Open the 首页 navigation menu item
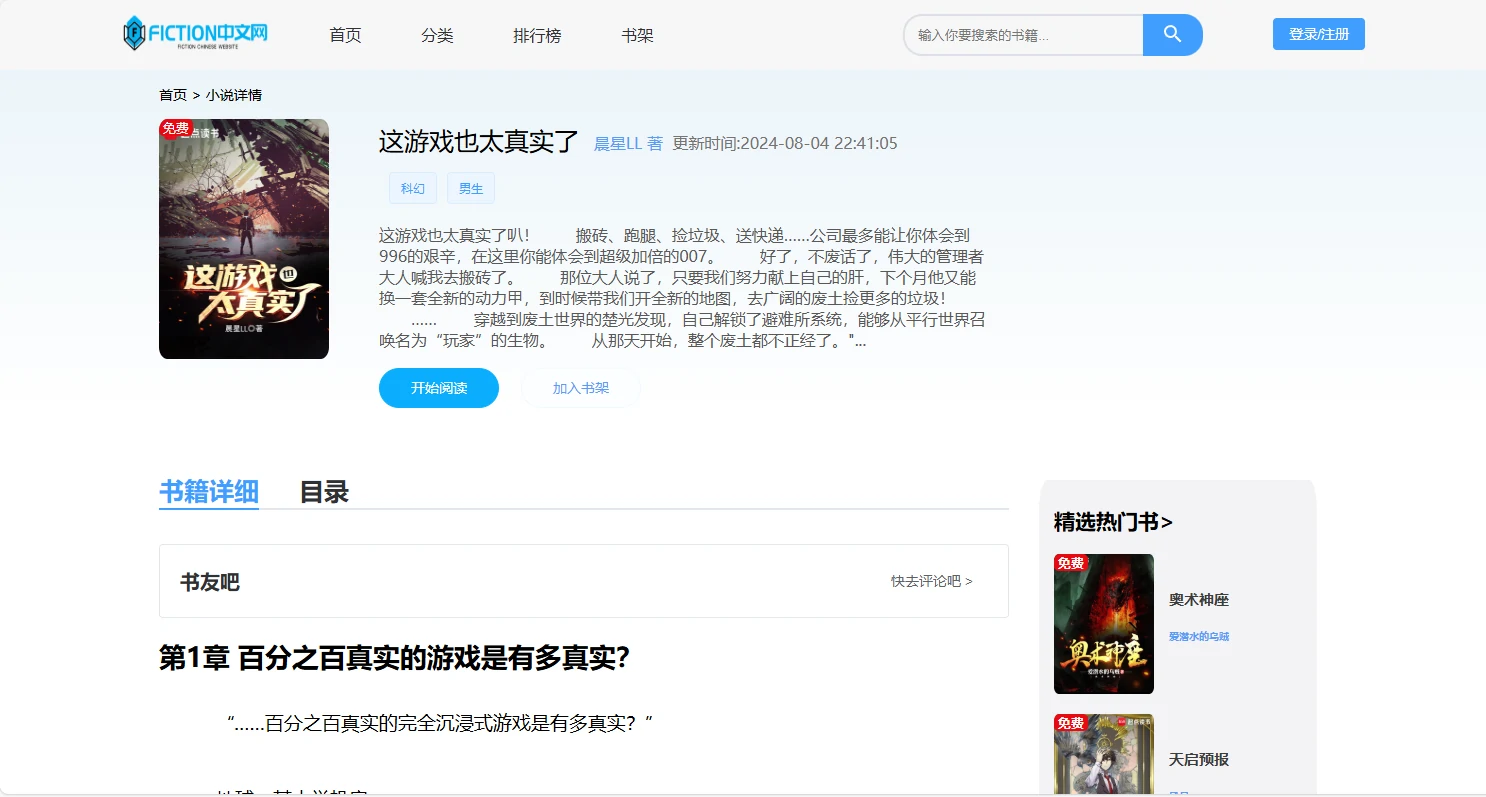 345,36
